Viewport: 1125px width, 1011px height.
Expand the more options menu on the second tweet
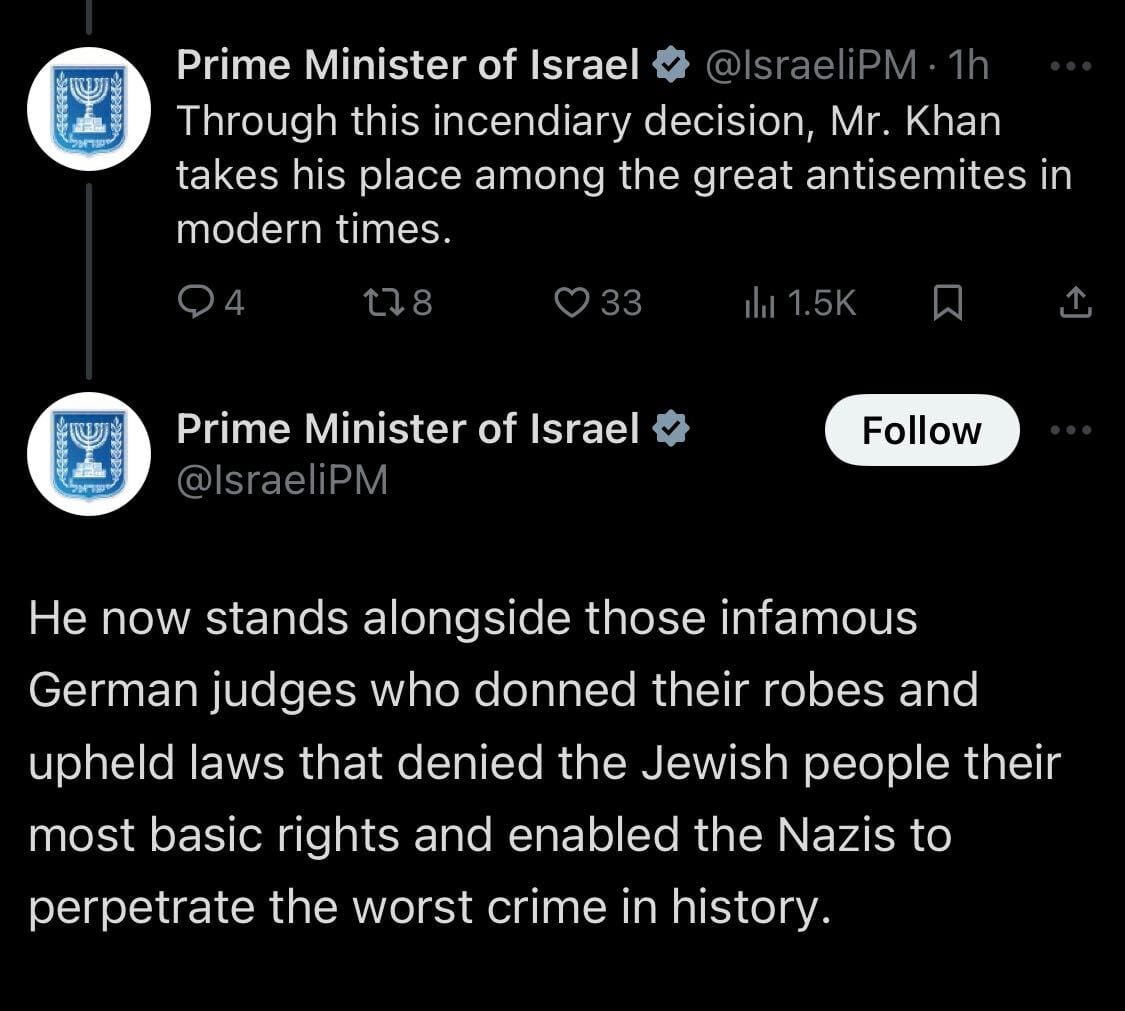[1071, 428]
